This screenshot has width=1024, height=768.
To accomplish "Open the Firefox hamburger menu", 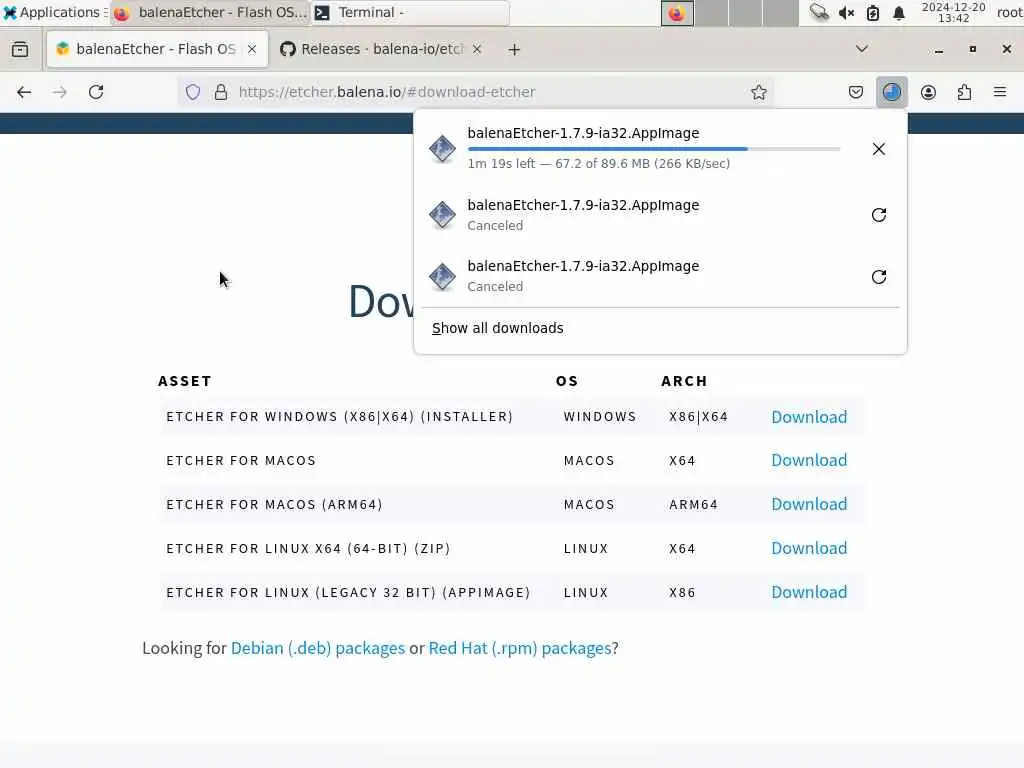I will pyautogui.click(x=1000, y=92).
